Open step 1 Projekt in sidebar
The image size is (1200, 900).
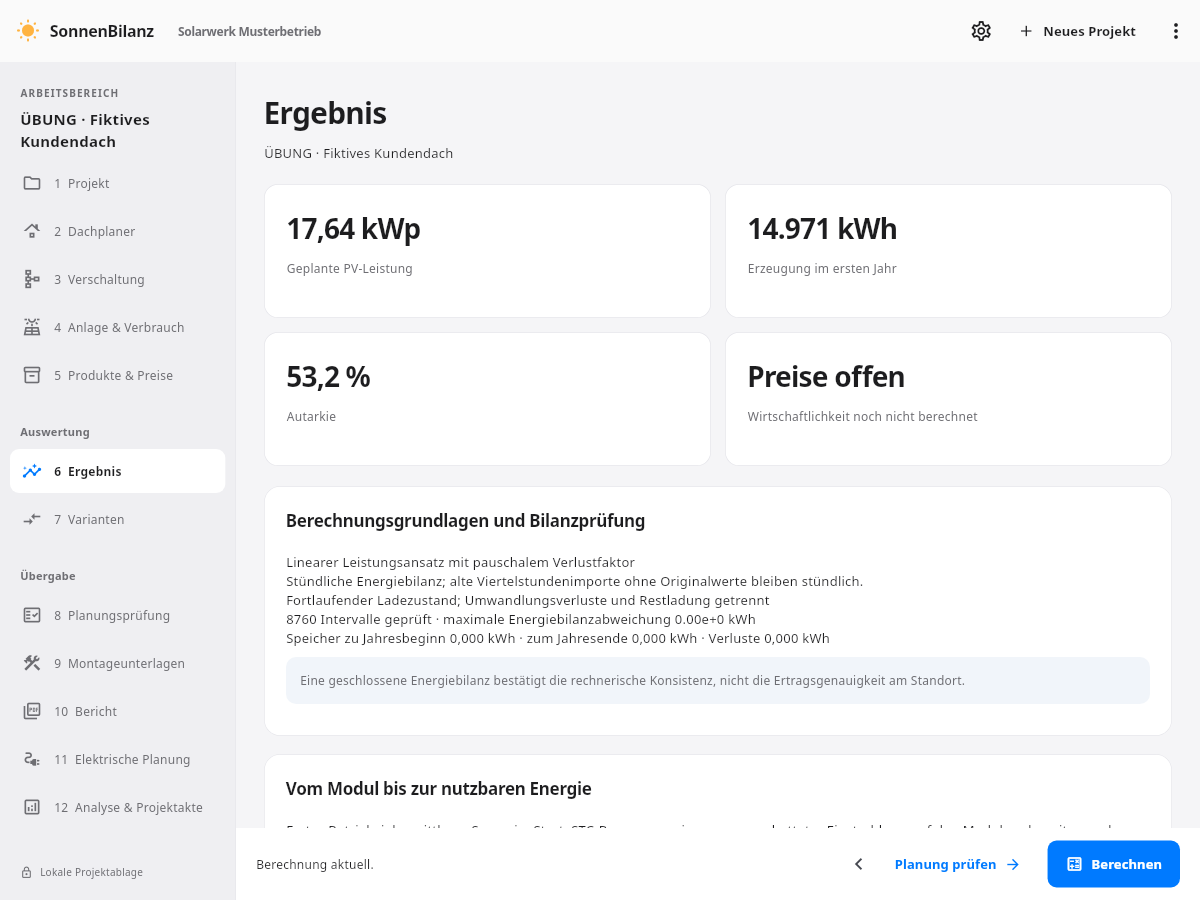118,183
